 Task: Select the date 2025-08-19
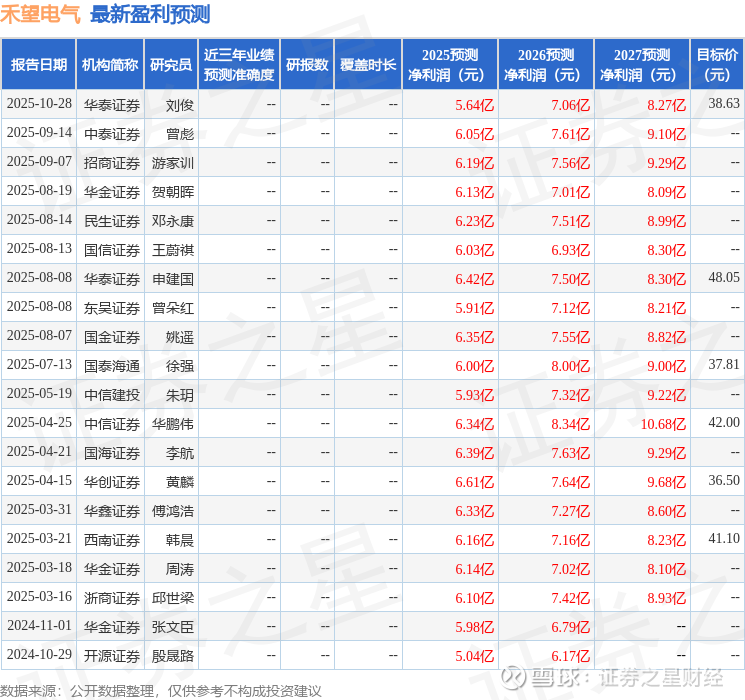pyautogui.click(x=39, y=191)
